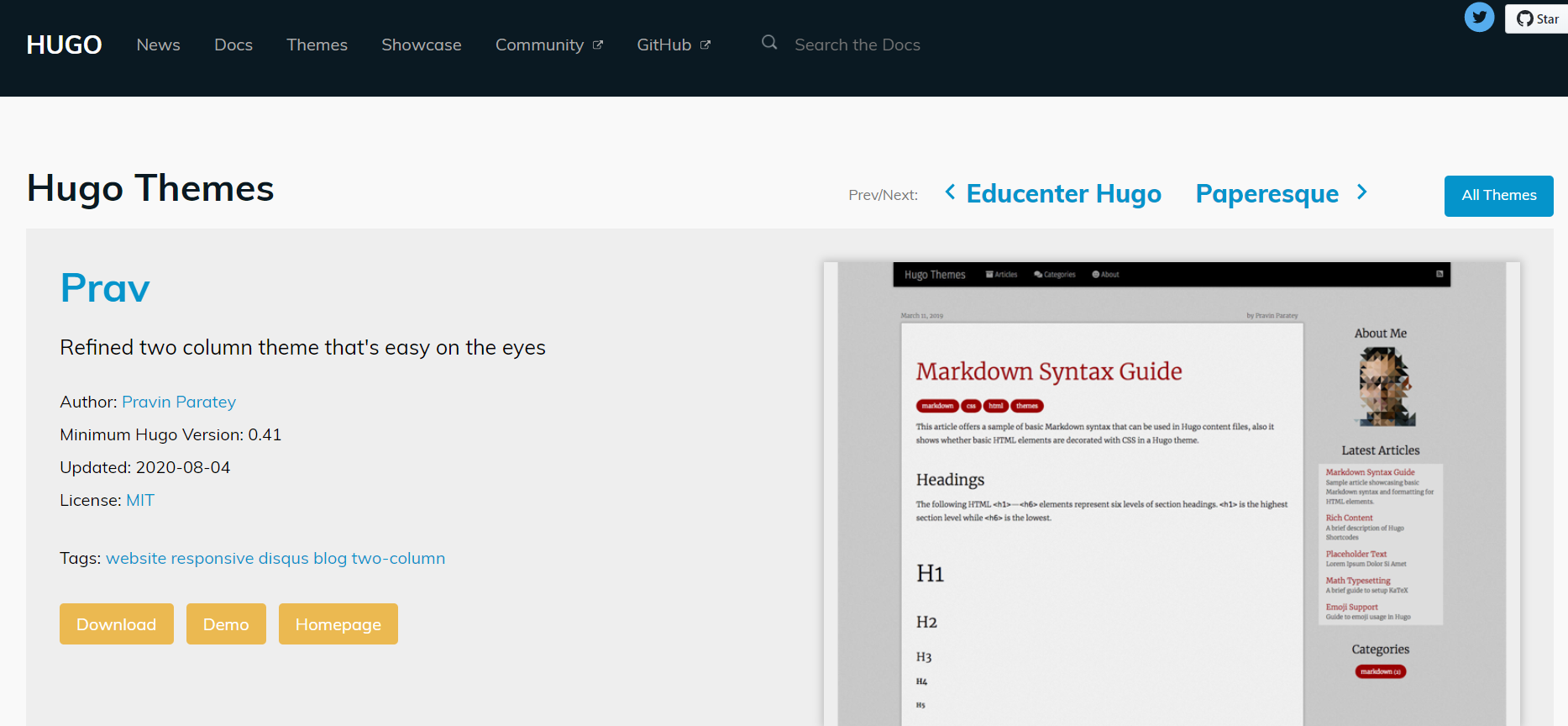Click the Demo button
Screen dimensions: 1568x726
226,624
